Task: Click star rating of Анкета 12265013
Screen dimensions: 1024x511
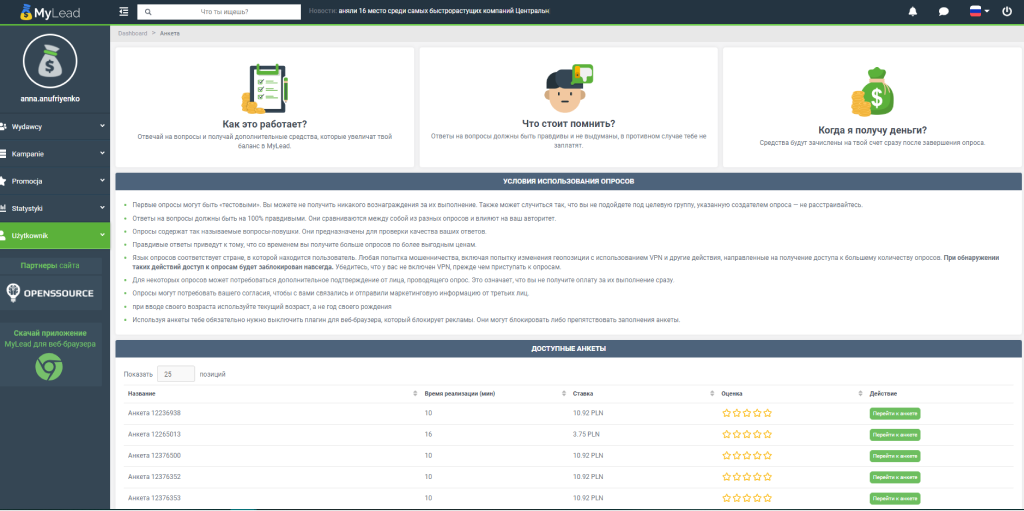Action: [x=746, y=434]
